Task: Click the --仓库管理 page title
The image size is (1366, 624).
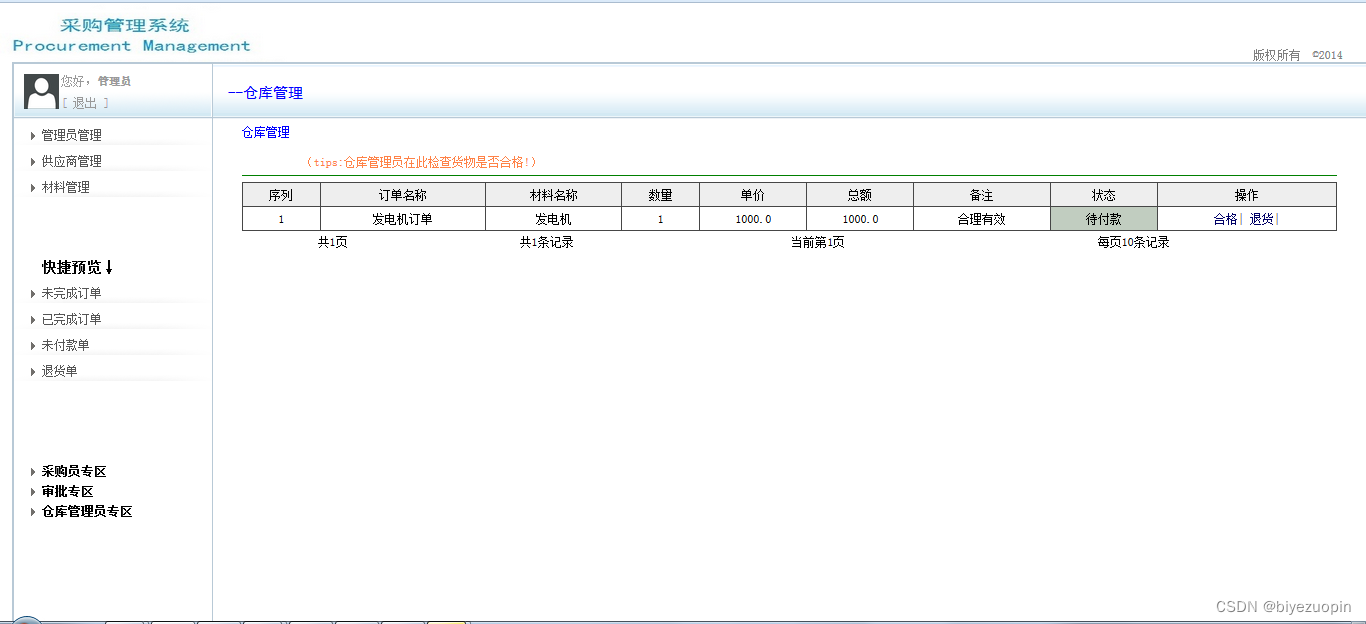Action: pyautogui.click(x=265, y=93)
